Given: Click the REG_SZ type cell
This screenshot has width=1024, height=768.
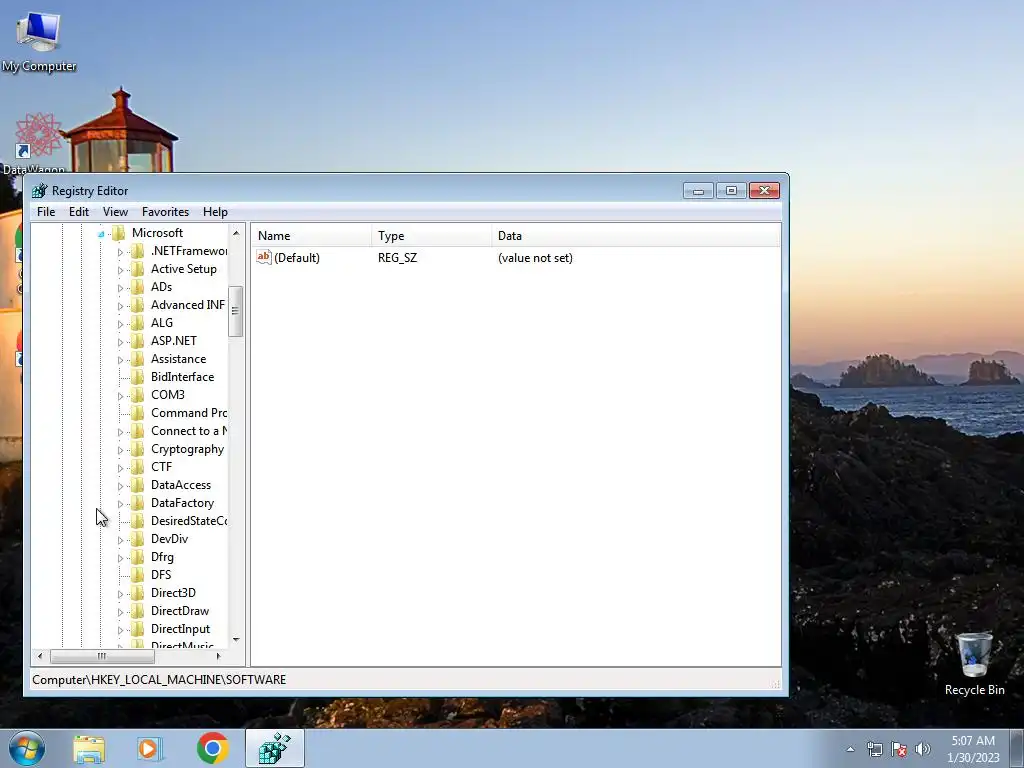Looking at the screenshot, I should click(397, 258).
